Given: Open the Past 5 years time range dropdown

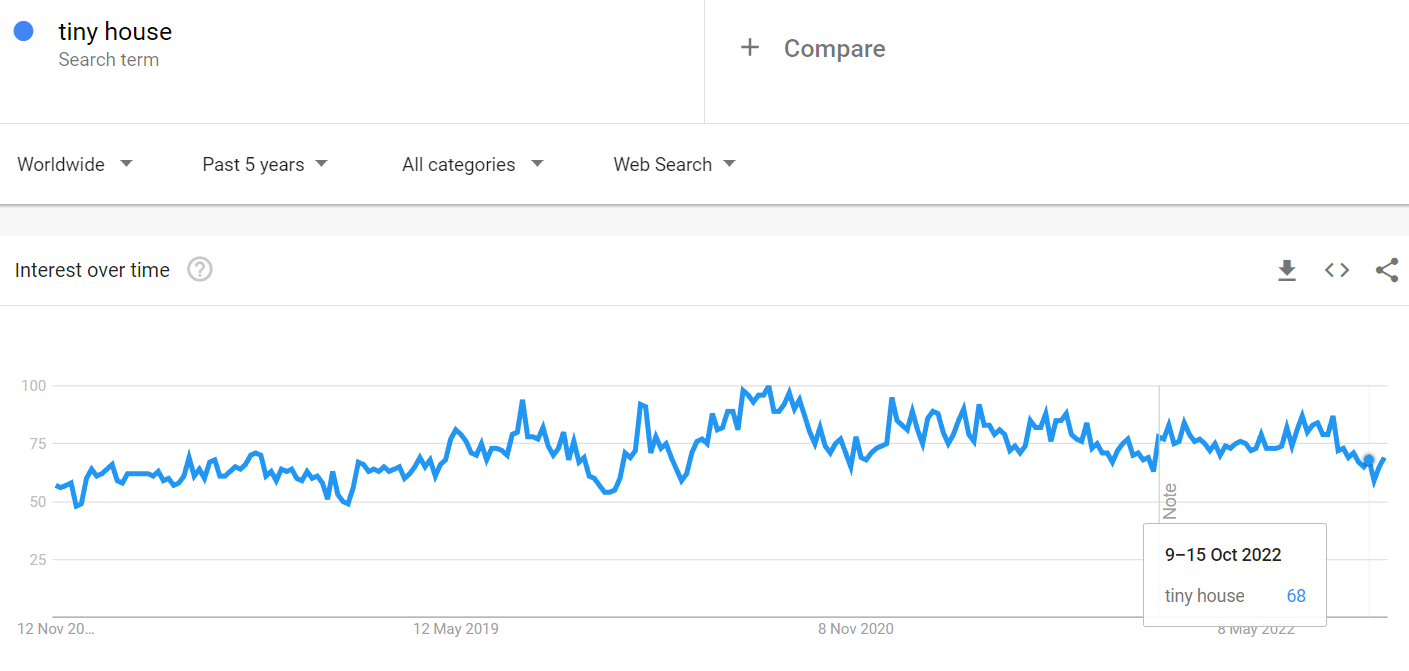Looking at the screenshot, I should click(x=265, y=164).
